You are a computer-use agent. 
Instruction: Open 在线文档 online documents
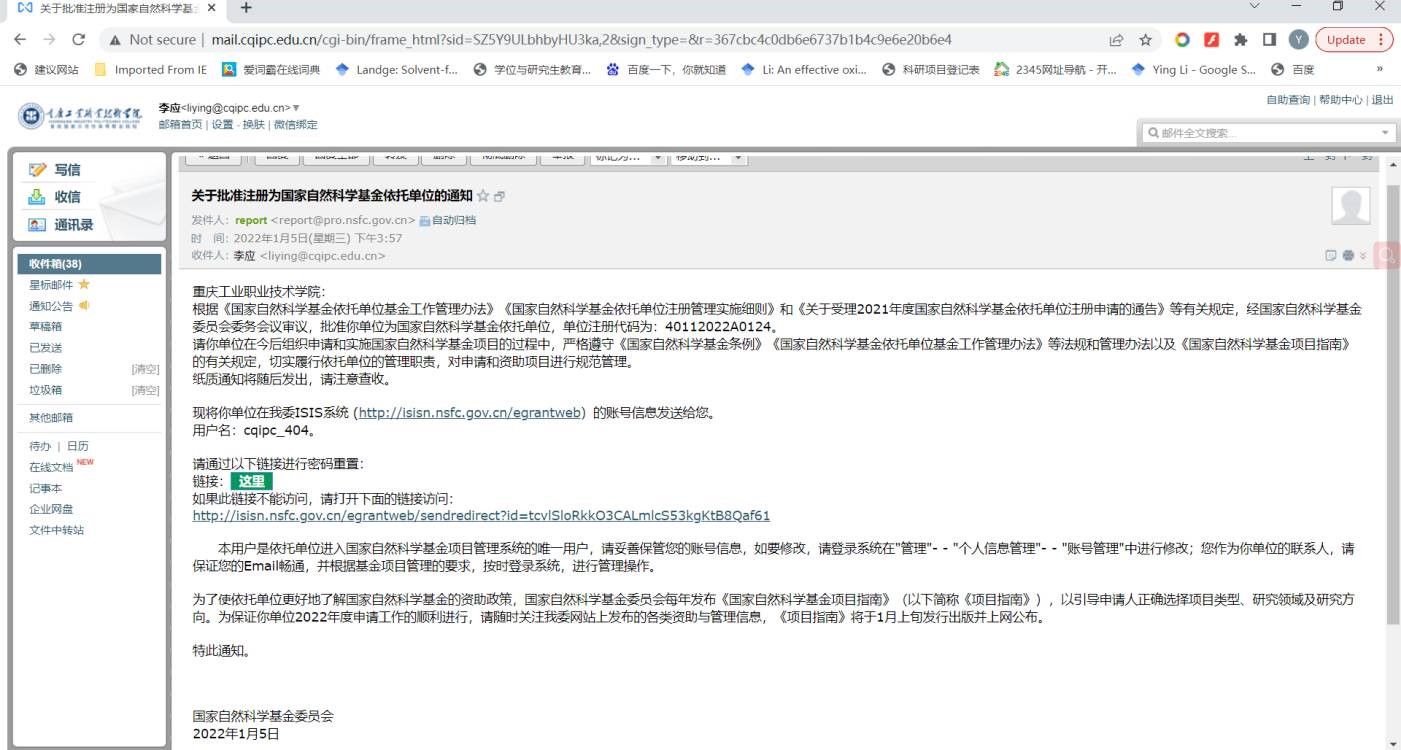(x=51, y=467)
